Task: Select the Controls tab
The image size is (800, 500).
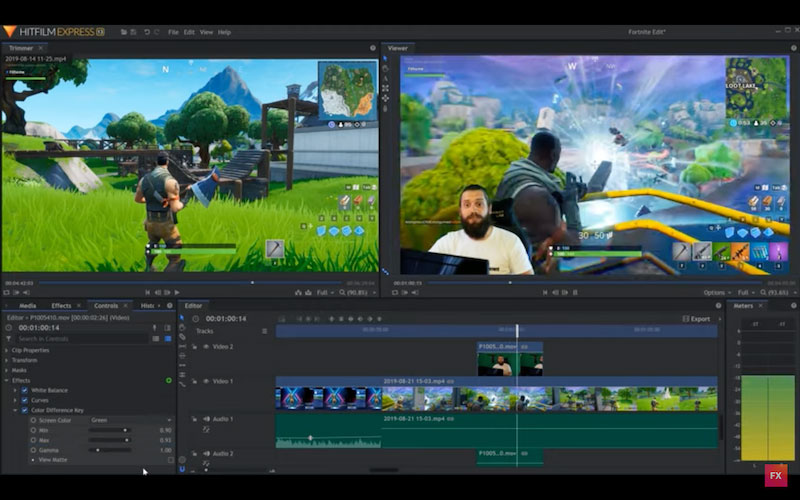Action: pos(106,306)
